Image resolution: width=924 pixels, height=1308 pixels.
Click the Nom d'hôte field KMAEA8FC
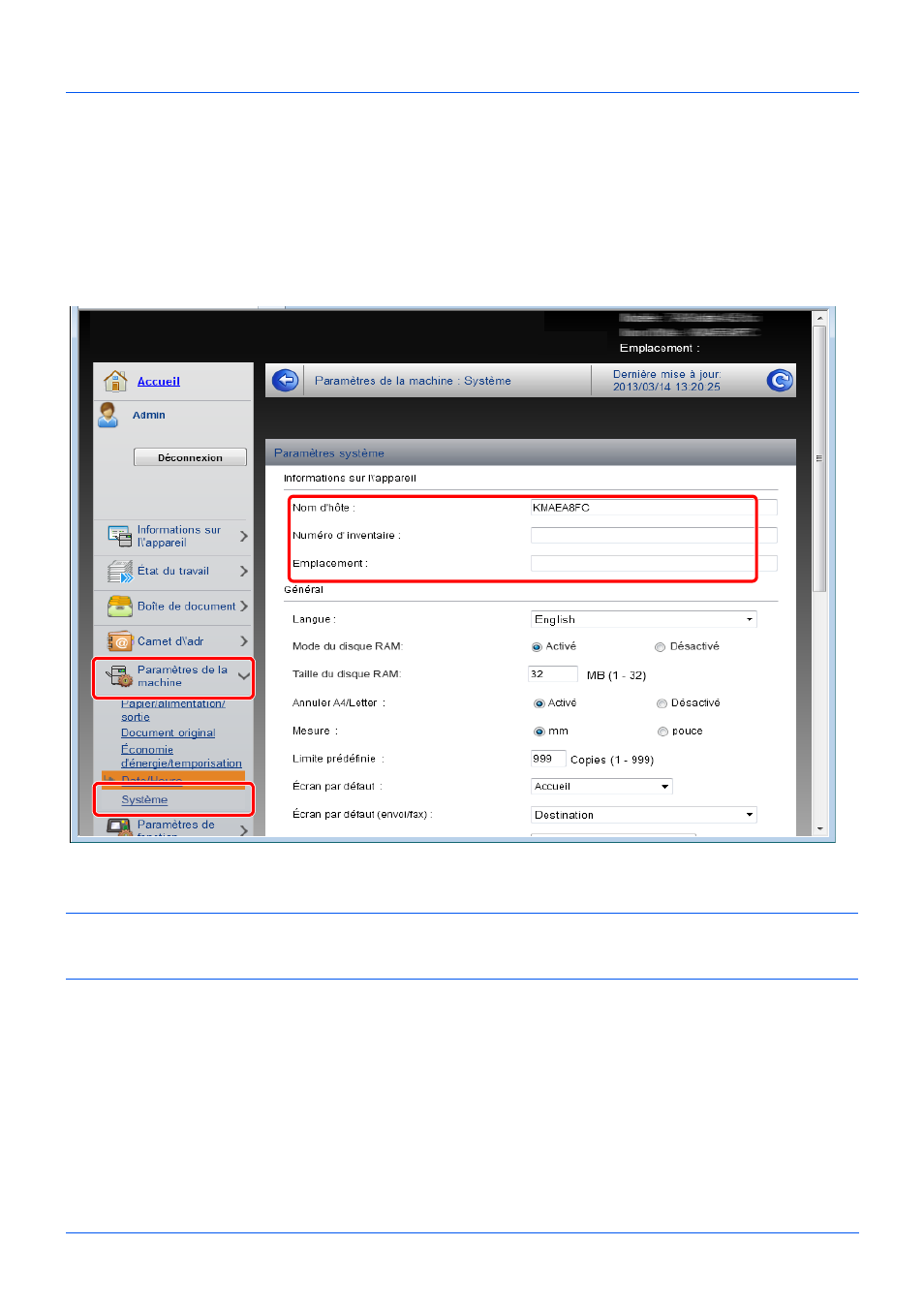point(654,508)
